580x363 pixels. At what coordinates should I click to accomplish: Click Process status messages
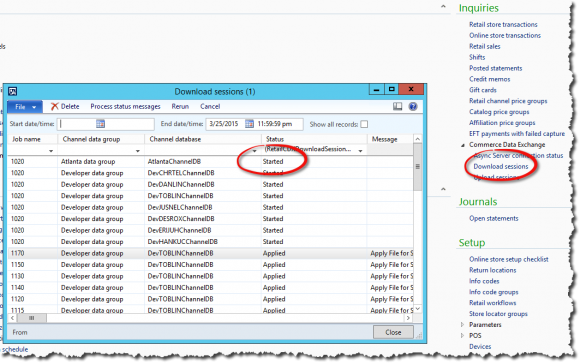tap(125, 107)
